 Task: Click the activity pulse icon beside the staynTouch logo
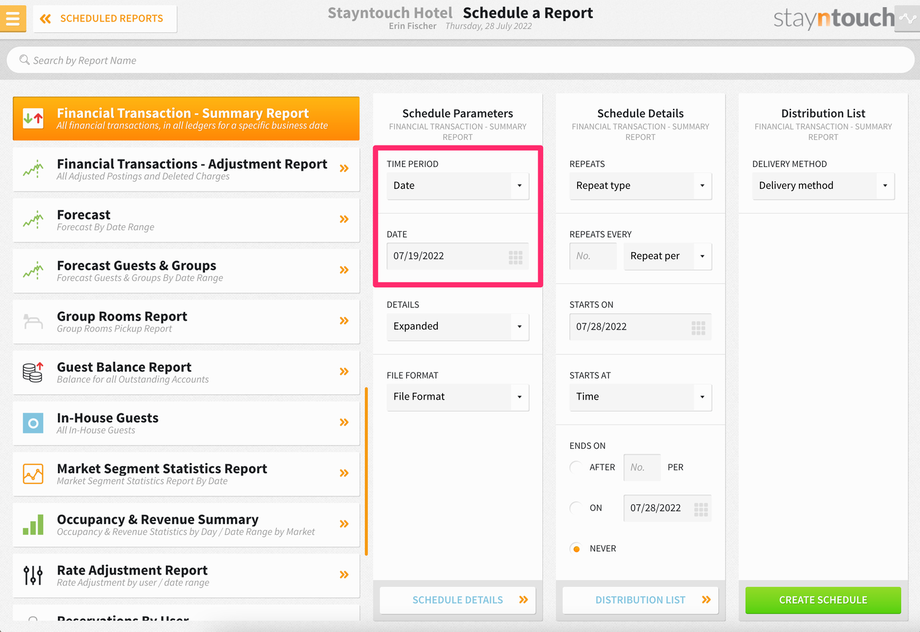pos(908,18)
